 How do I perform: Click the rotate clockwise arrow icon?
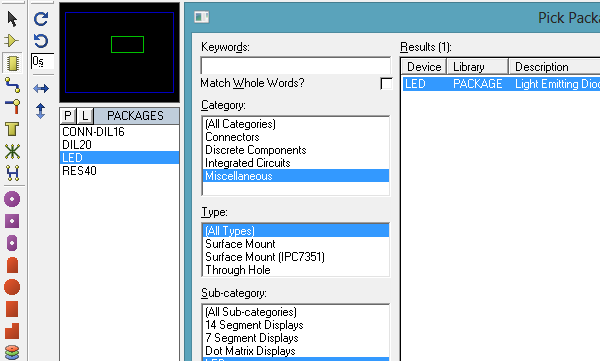coord(41,19)
